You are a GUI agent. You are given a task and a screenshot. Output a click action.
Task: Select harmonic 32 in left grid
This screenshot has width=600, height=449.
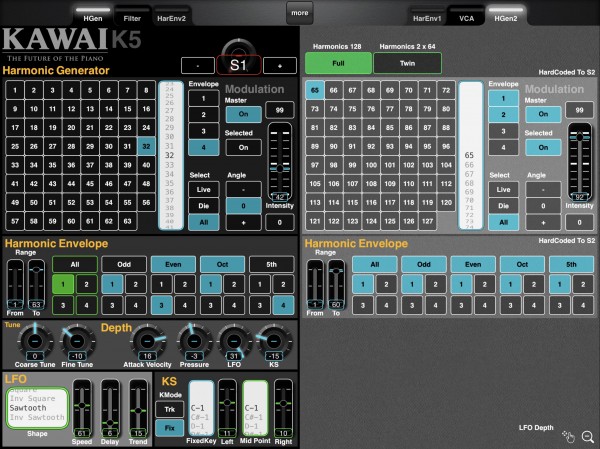click(146, 146)
